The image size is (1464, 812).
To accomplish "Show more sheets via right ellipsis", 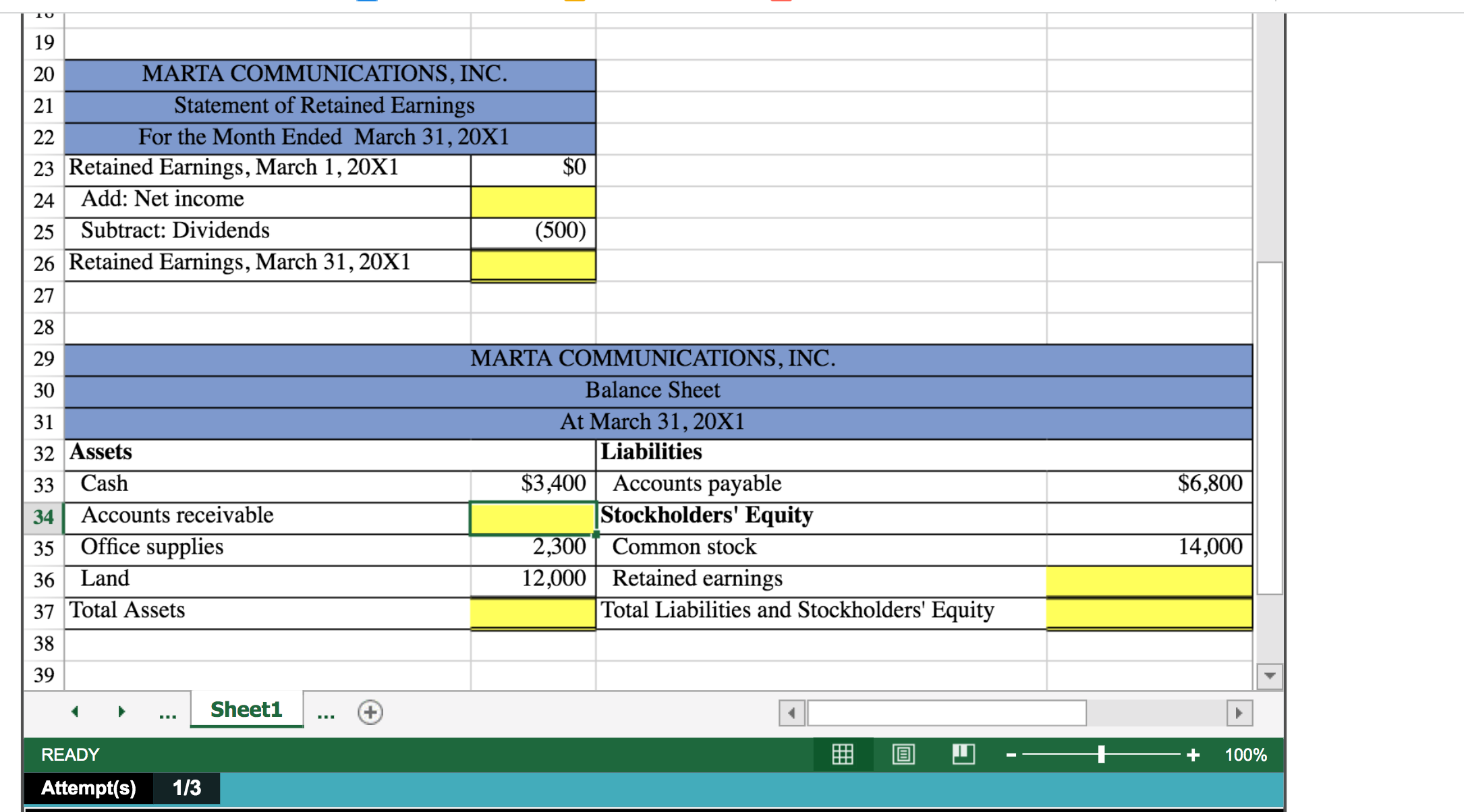I will pos(326,714).
